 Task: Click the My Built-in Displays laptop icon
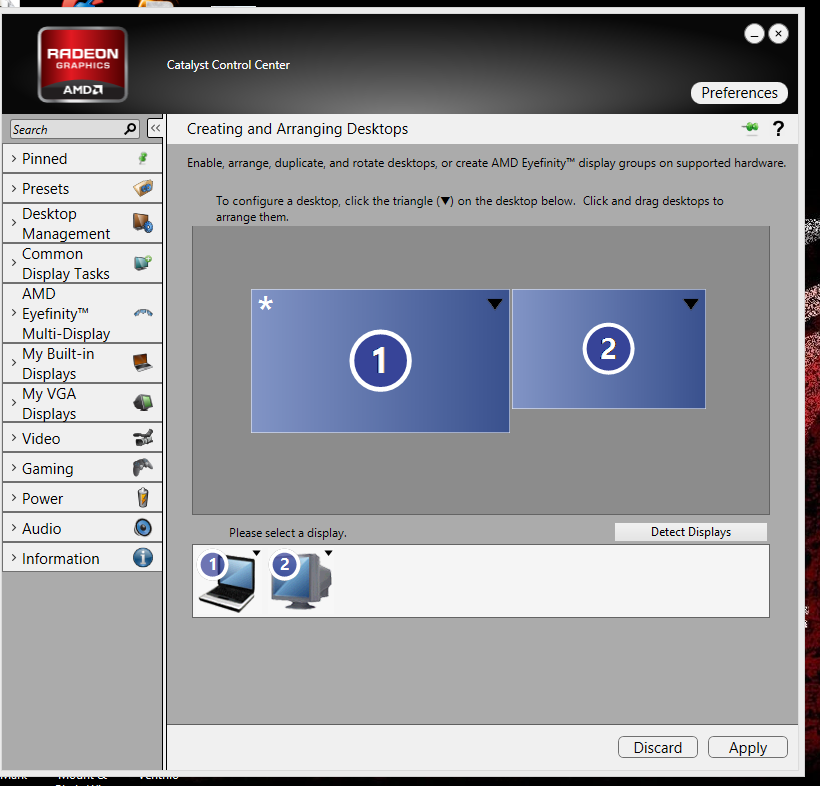click(x=143, y=362)
